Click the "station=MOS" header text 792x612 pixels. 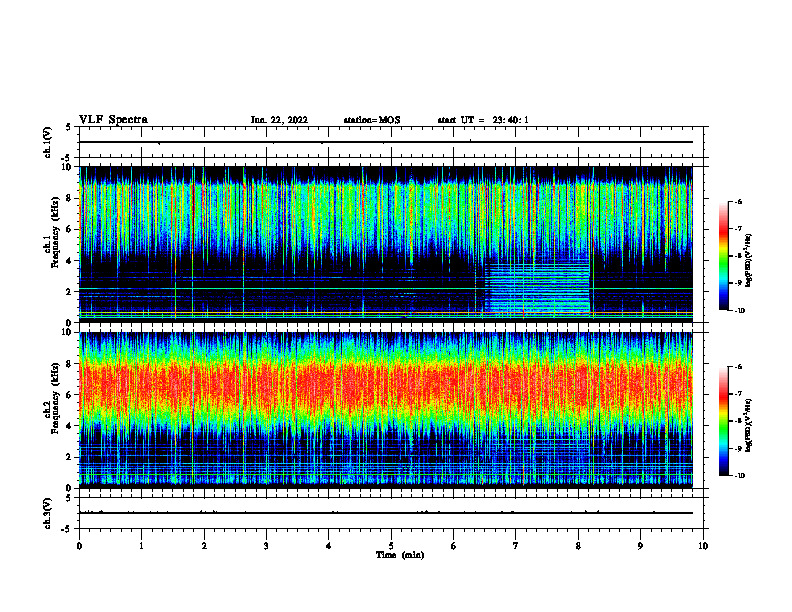tap(372, 120)
